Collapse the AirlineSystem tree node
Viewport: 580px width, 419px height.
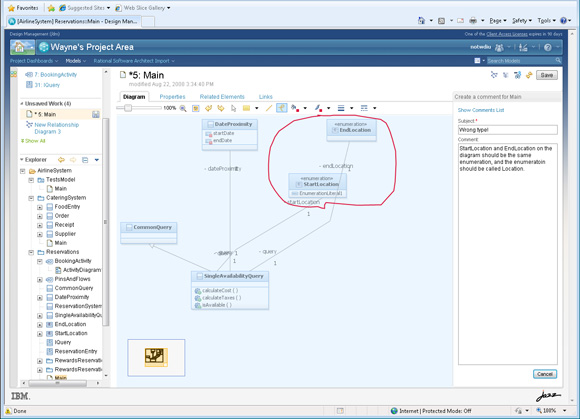pyautogui.click(x=23, y=171)
